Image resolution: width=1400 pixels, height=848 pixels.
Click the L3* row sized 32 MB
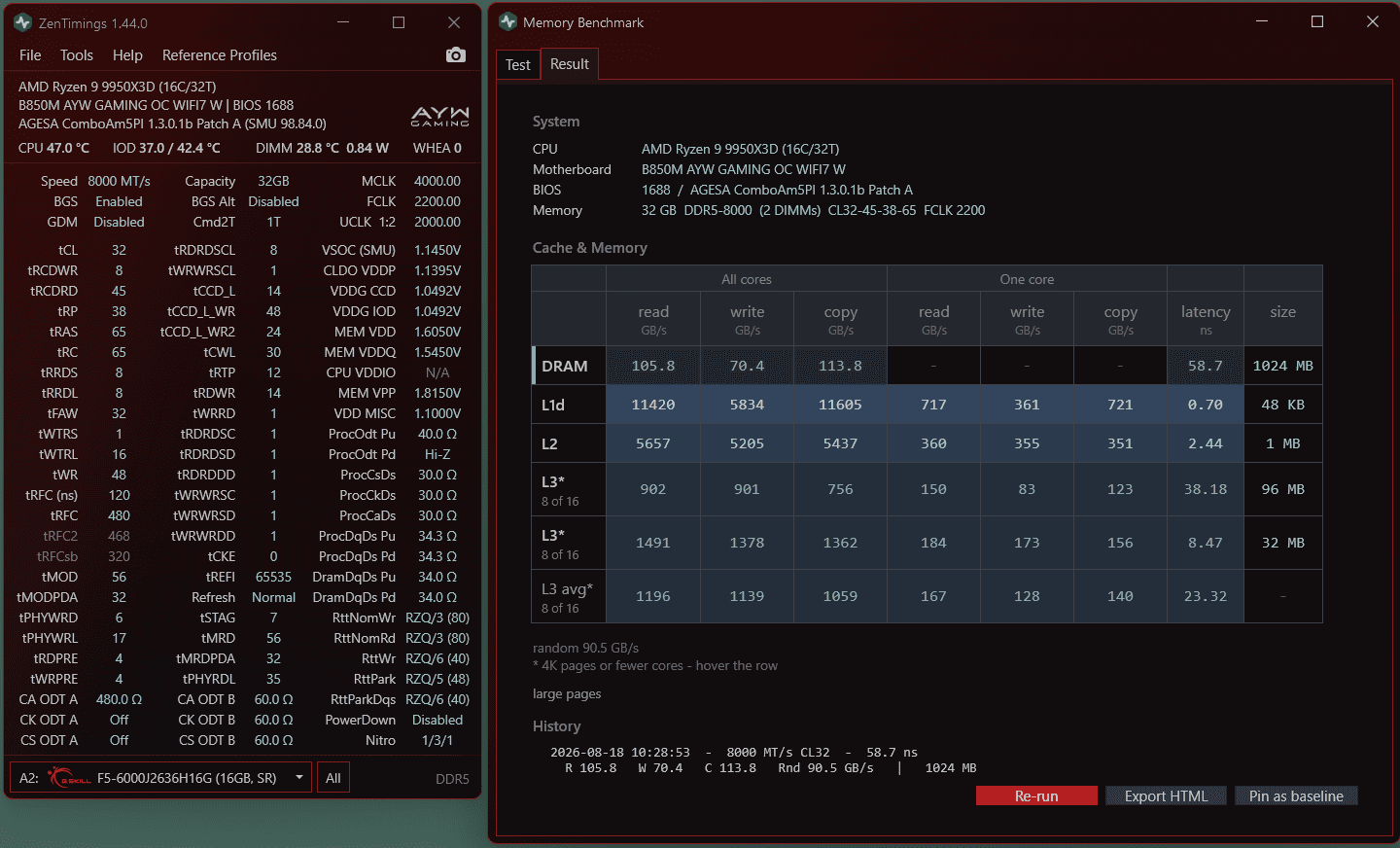point(927,543)
